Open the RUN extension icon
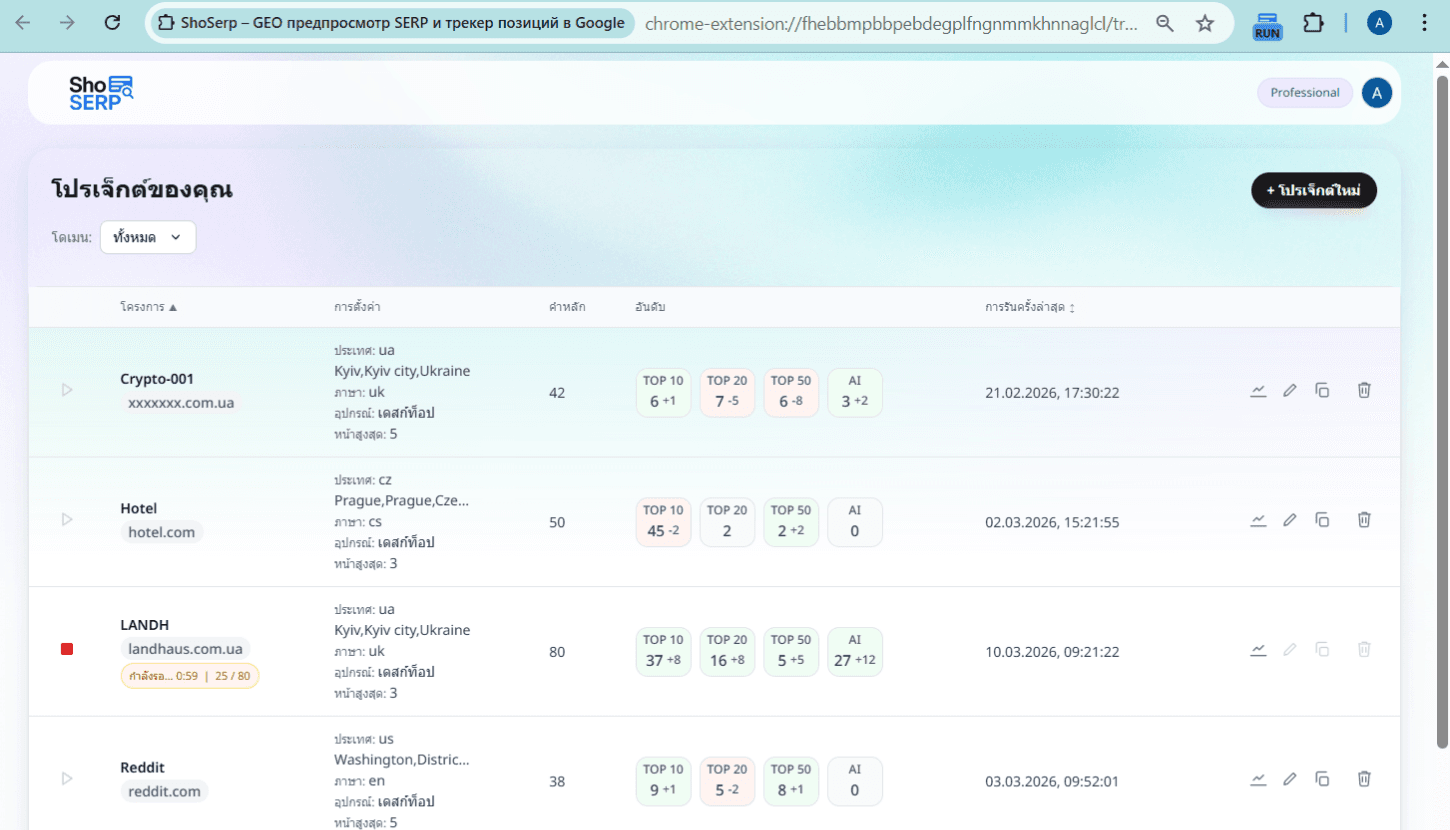The image size is (1450, 830). (1267, 24)
